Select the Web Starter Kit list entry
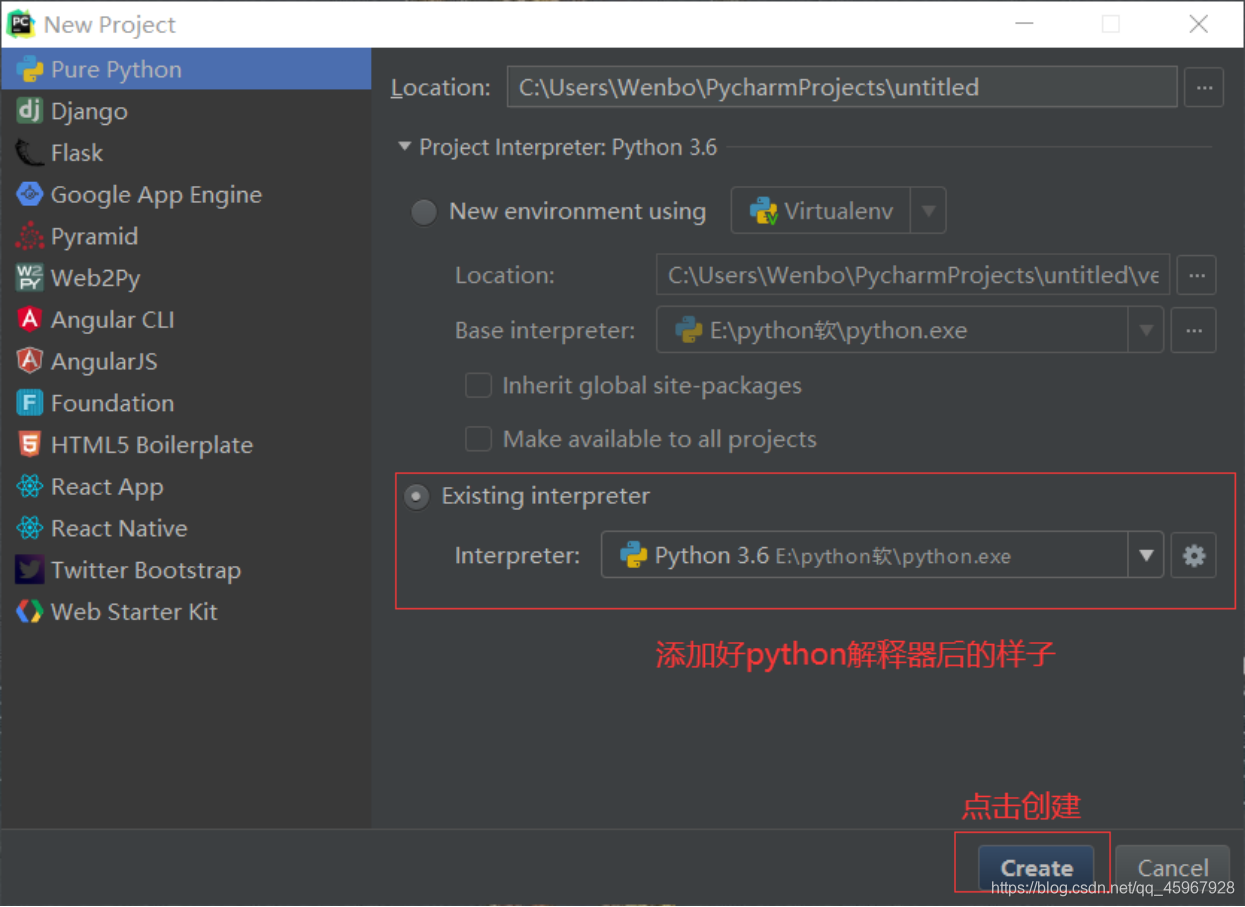Image resolution: width=1245 pixels, height=907 pixels. tap(185, 612)
